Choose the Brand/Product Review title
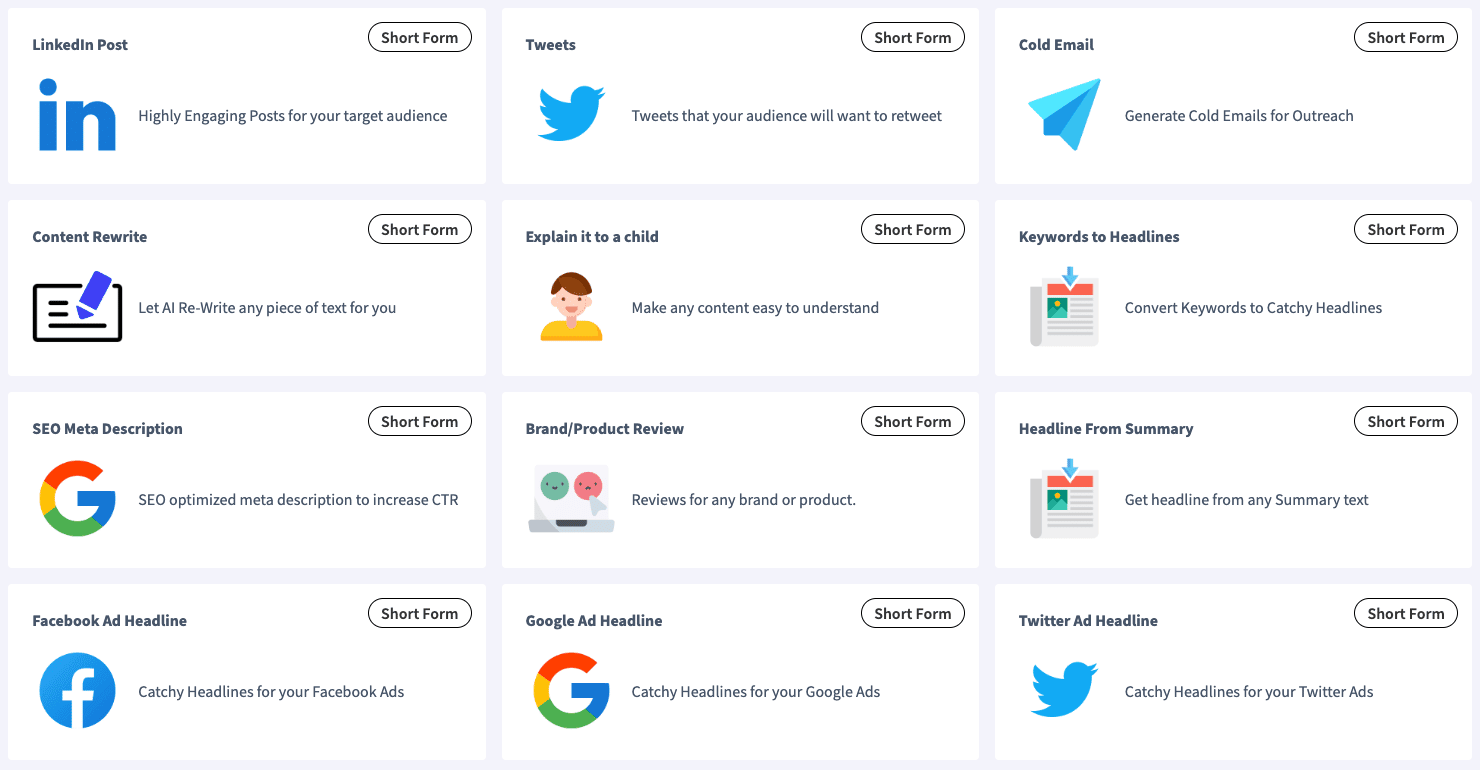The height and width of the screenshot is (770, 1480). tap(604, 429)
